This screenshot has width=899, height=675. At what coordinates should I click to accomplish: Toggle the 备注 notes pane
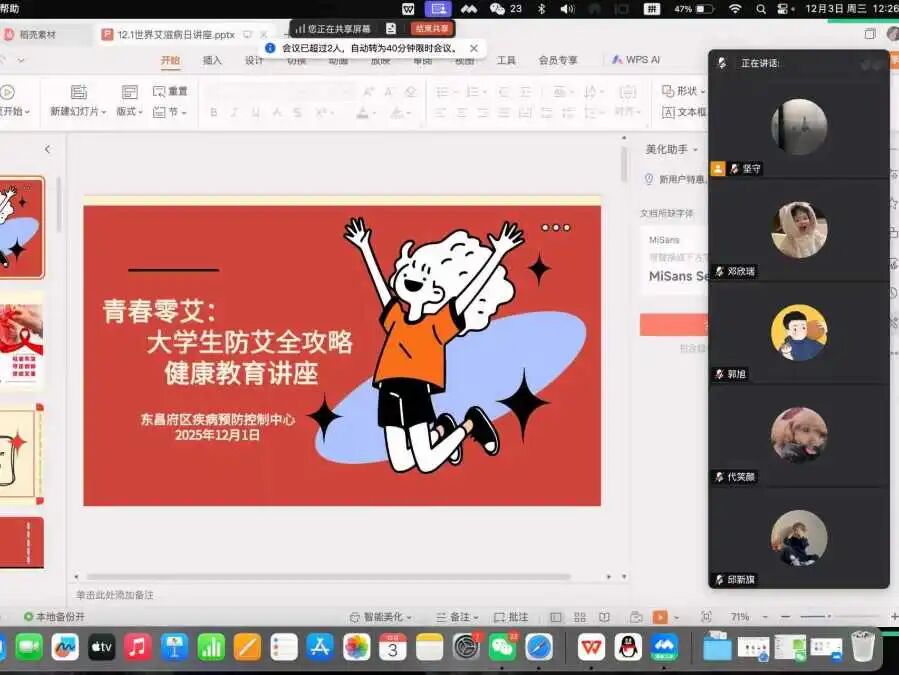460,618
